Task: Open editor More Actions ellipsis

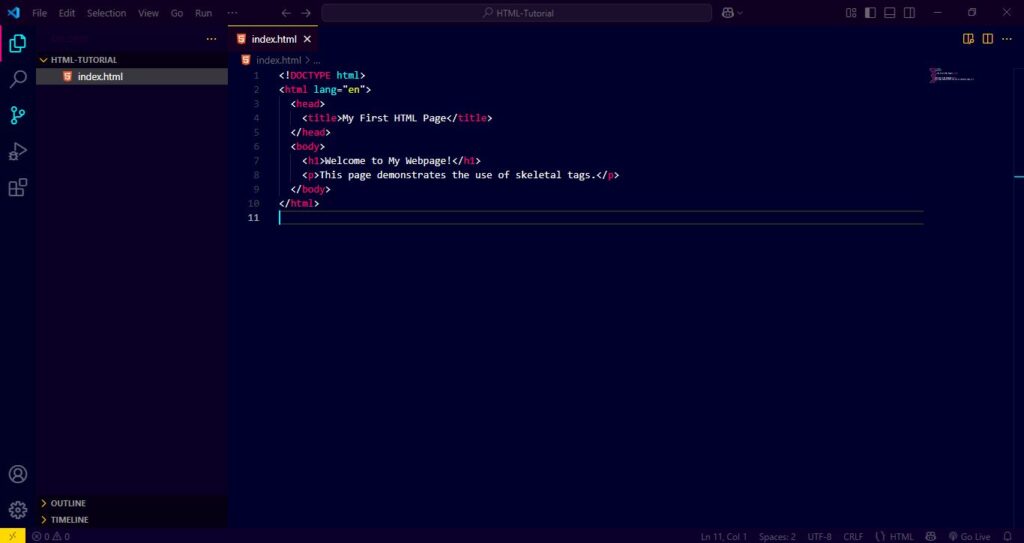Action: (x=1006, y=39)
